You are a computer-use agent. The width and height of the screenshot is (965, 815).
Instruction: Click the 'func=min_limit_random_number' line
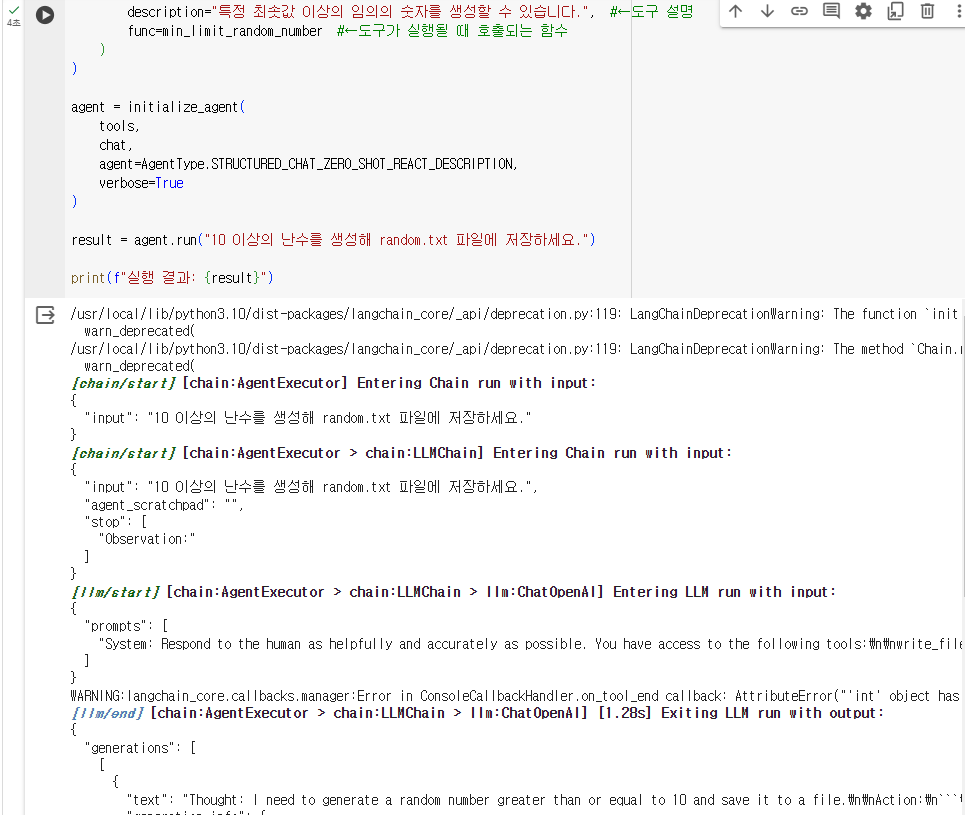pyautogui.click(x=348, y=31)
